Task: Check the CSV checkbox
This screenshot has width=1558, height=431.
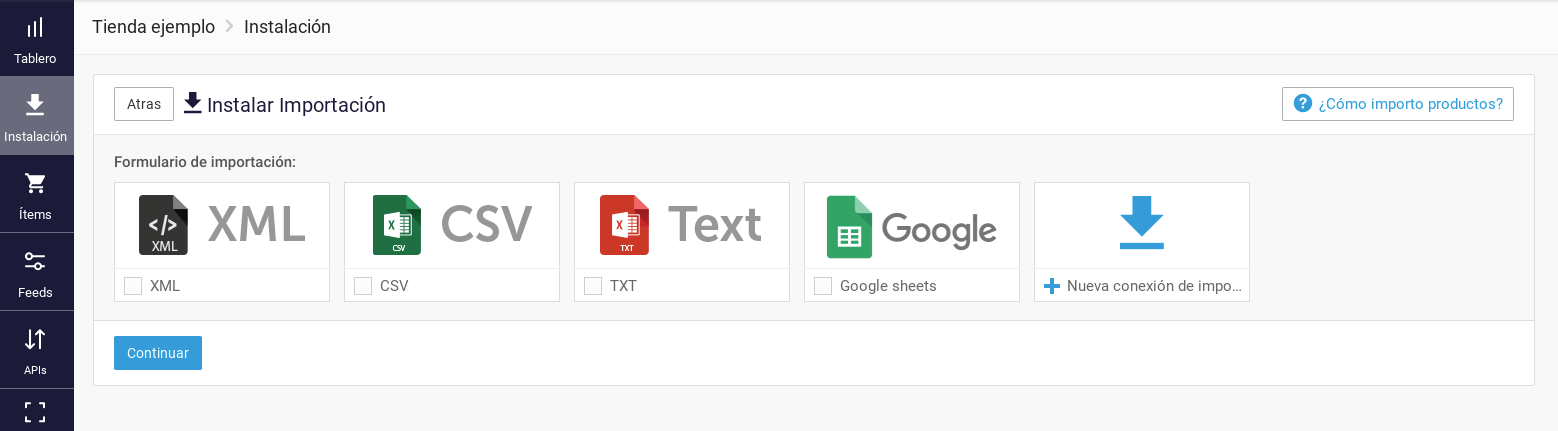Action: pos(363,286)
